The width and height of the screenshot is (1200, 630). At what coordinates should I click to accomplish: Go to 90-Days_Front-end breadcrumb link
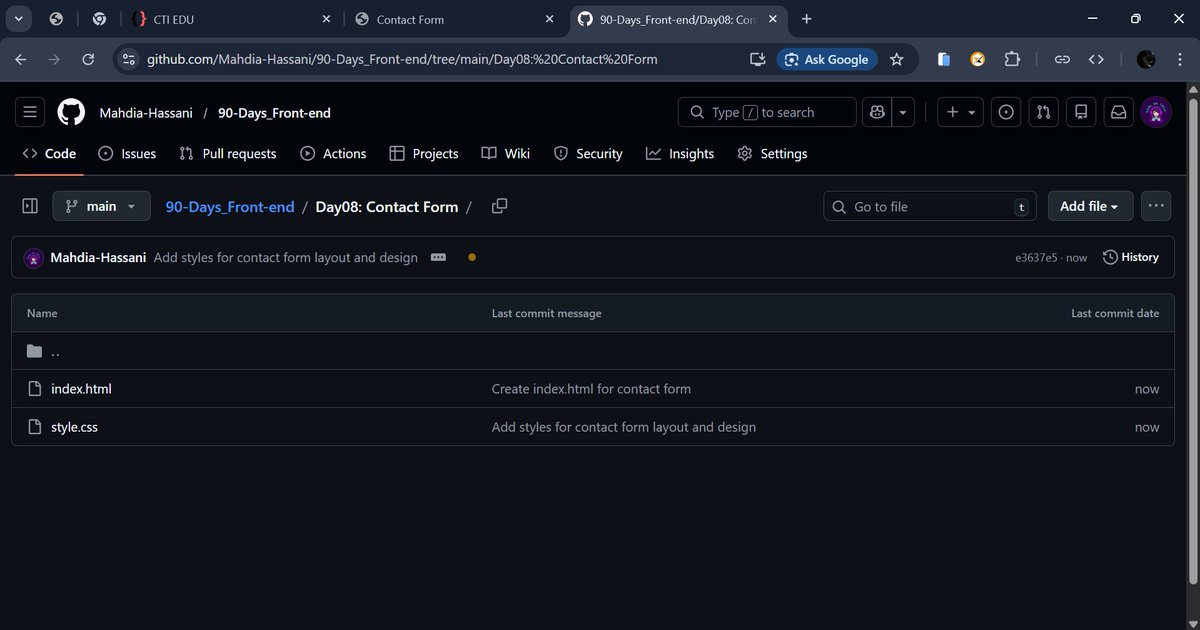pyautogui.click(x=230, y=207)
